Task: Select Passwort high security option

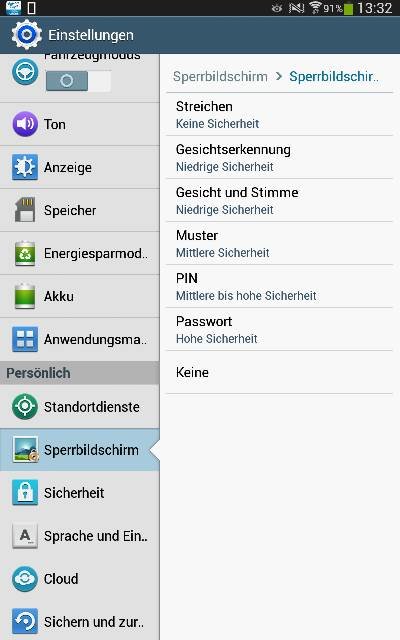Action: click(x=279, y=329)
